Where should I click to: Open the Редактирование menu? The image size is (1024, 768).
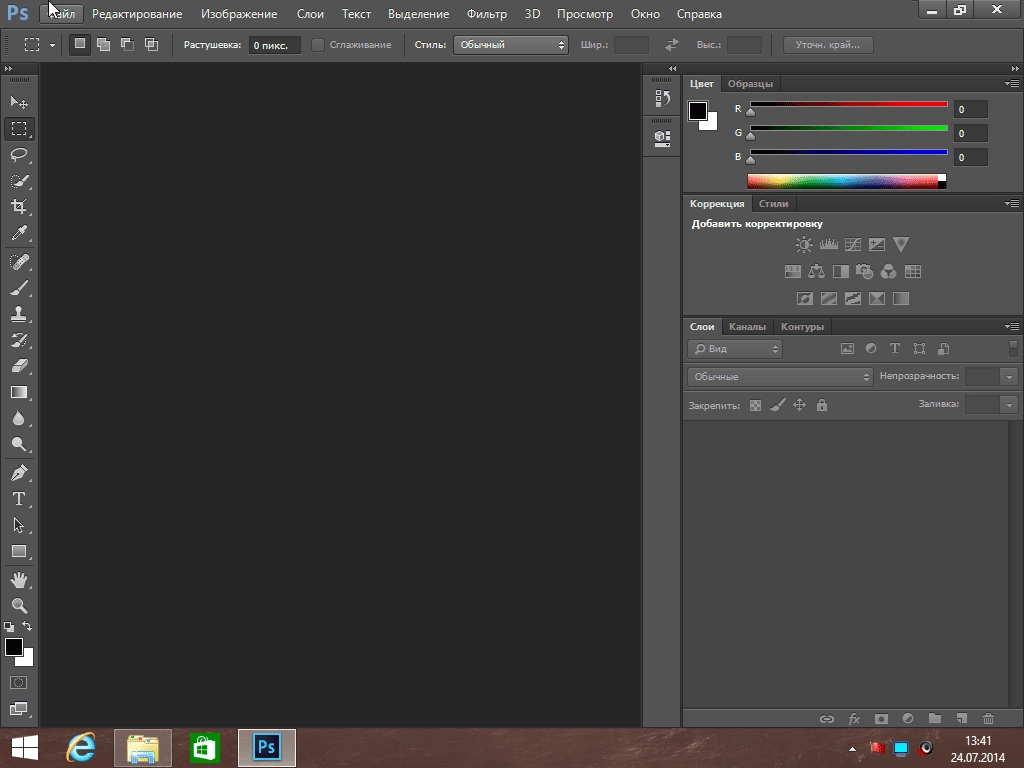(x=137, y=14)
